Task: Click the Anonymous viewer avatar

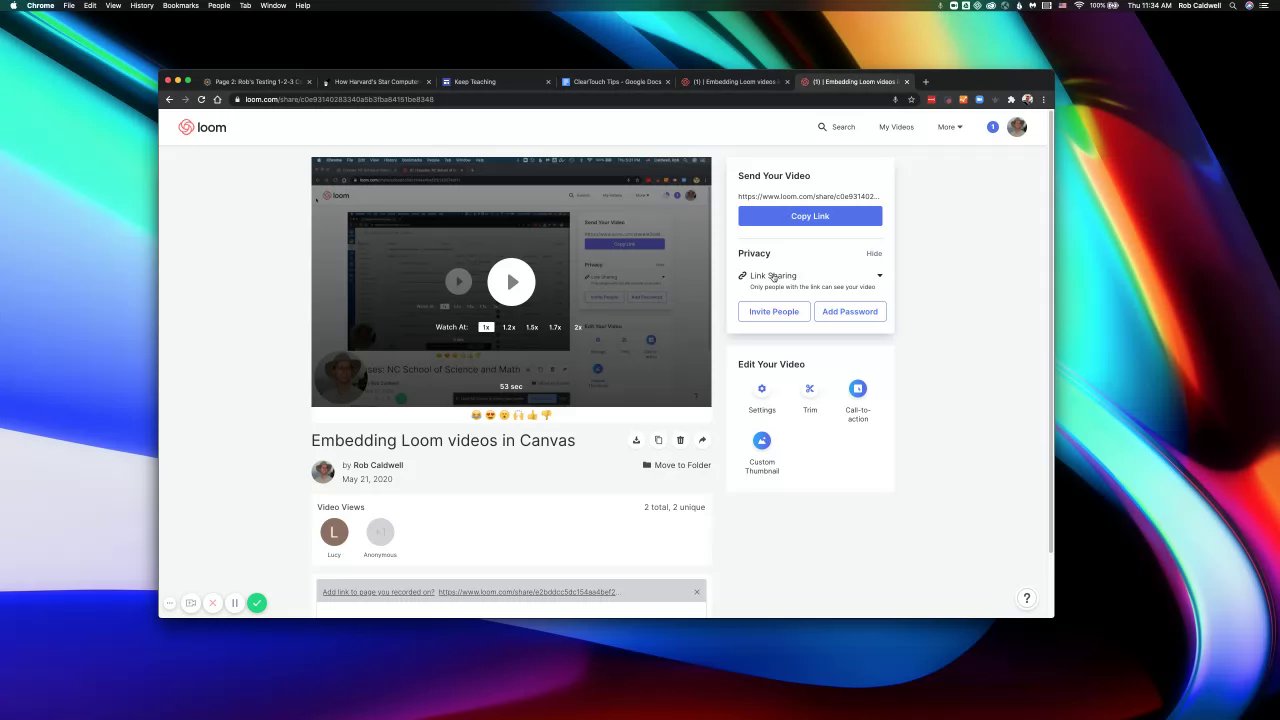Action: point(380,533)
